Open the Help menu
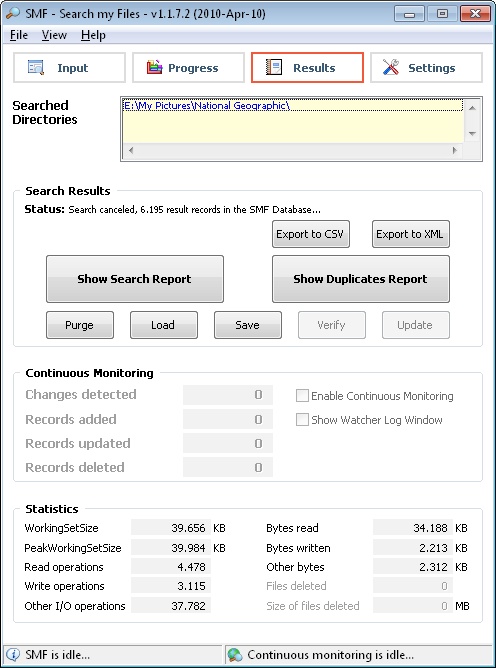 point(93,35)
